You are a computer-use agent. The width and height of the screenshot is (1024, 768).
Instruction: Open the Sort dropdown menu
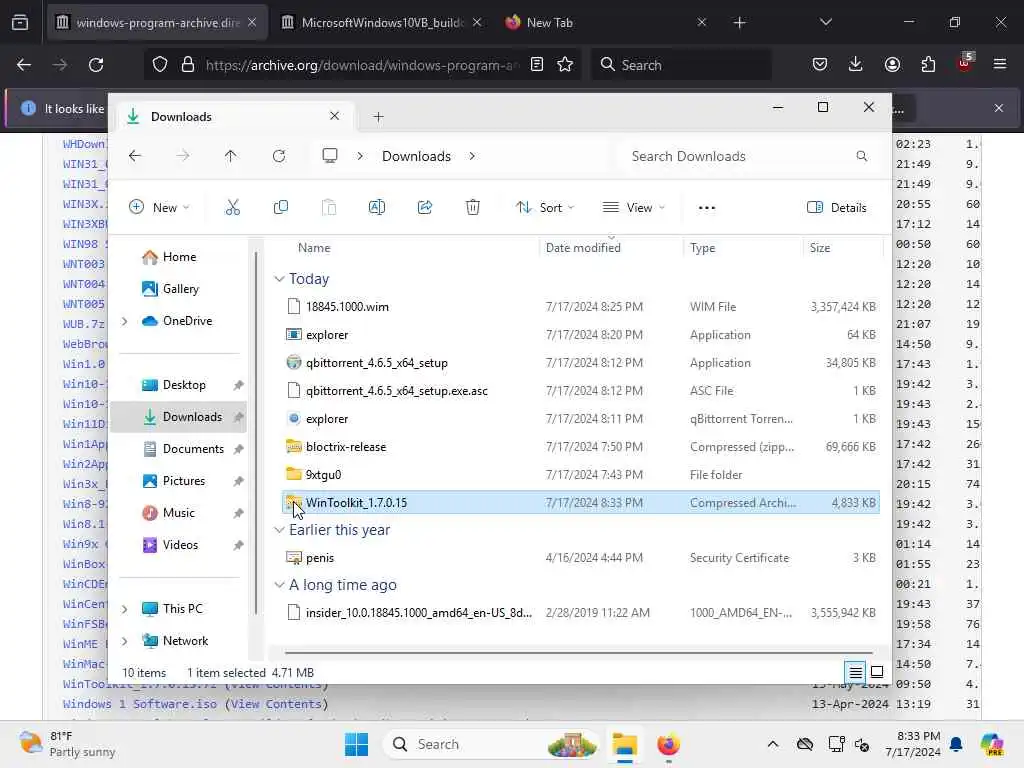pos(545,208)
